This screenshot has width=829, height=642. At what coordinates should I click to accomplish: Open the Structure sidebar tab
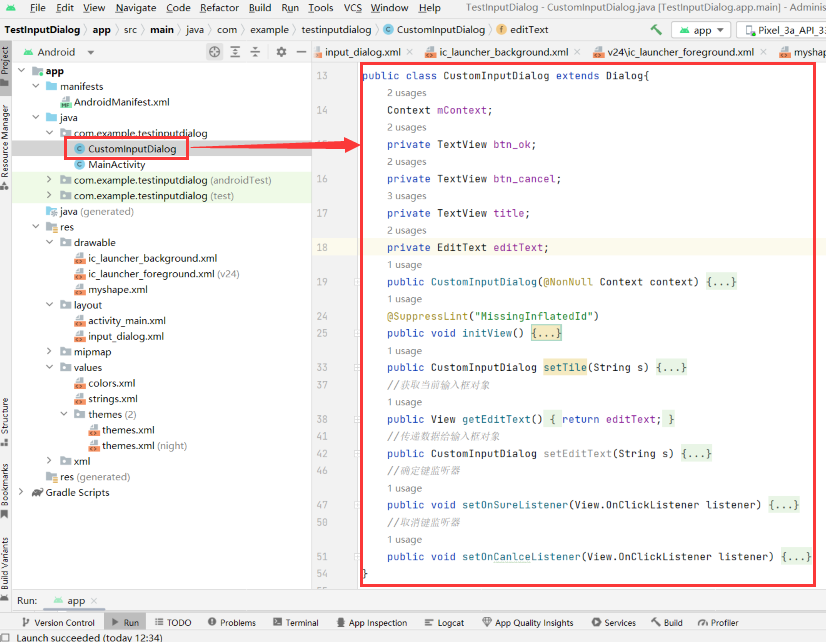[5, 421]
